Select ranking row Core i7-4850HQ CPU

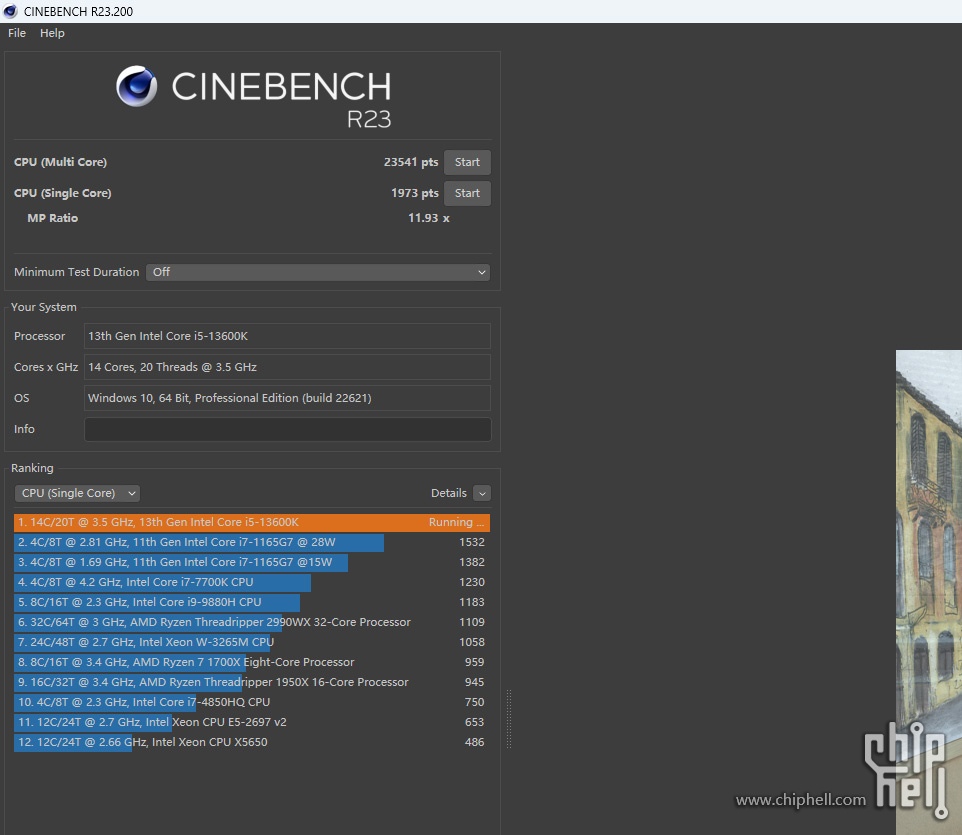coord(252,702)
